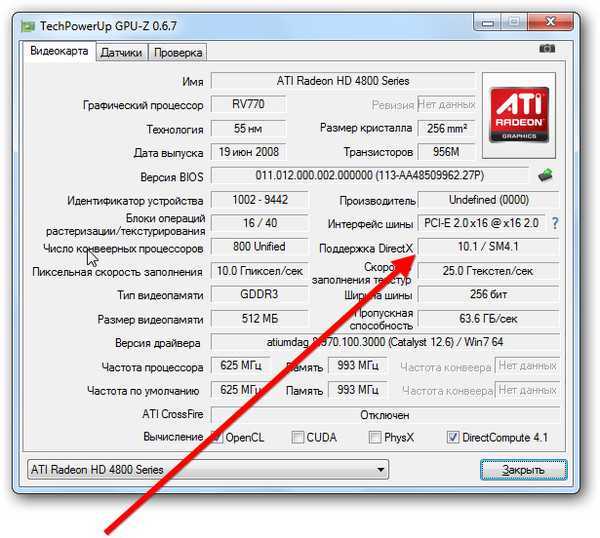Click the 256 mm² die size field

[x=446, y=128]
